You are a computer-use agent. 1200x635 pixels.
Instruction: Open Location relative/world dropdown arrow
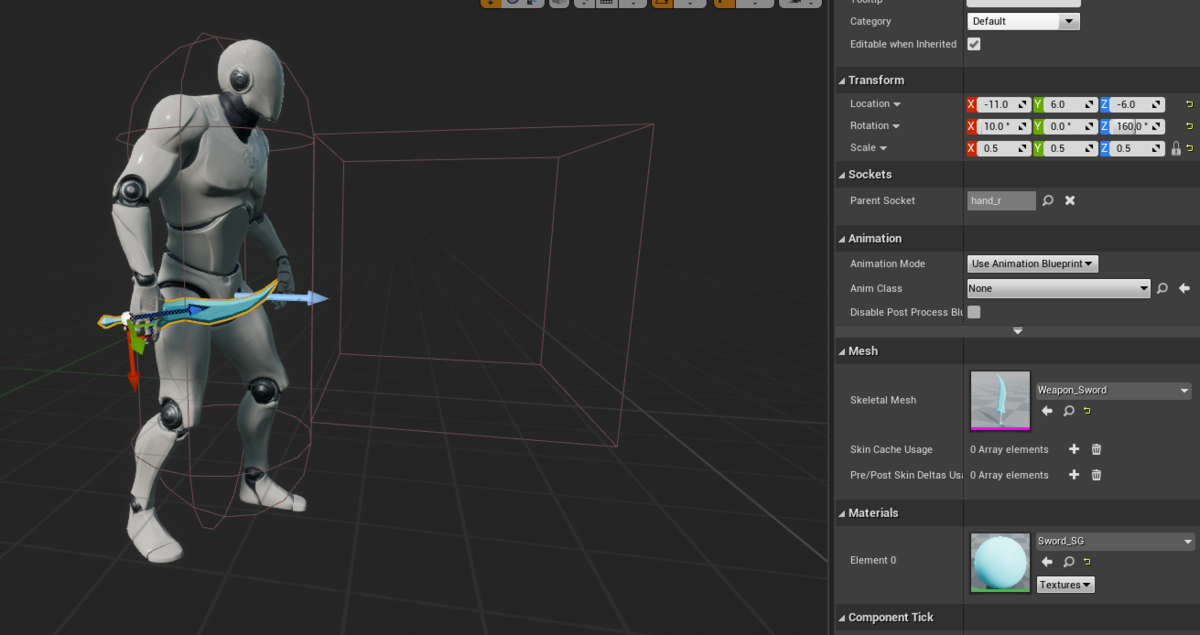click(897, 104)
